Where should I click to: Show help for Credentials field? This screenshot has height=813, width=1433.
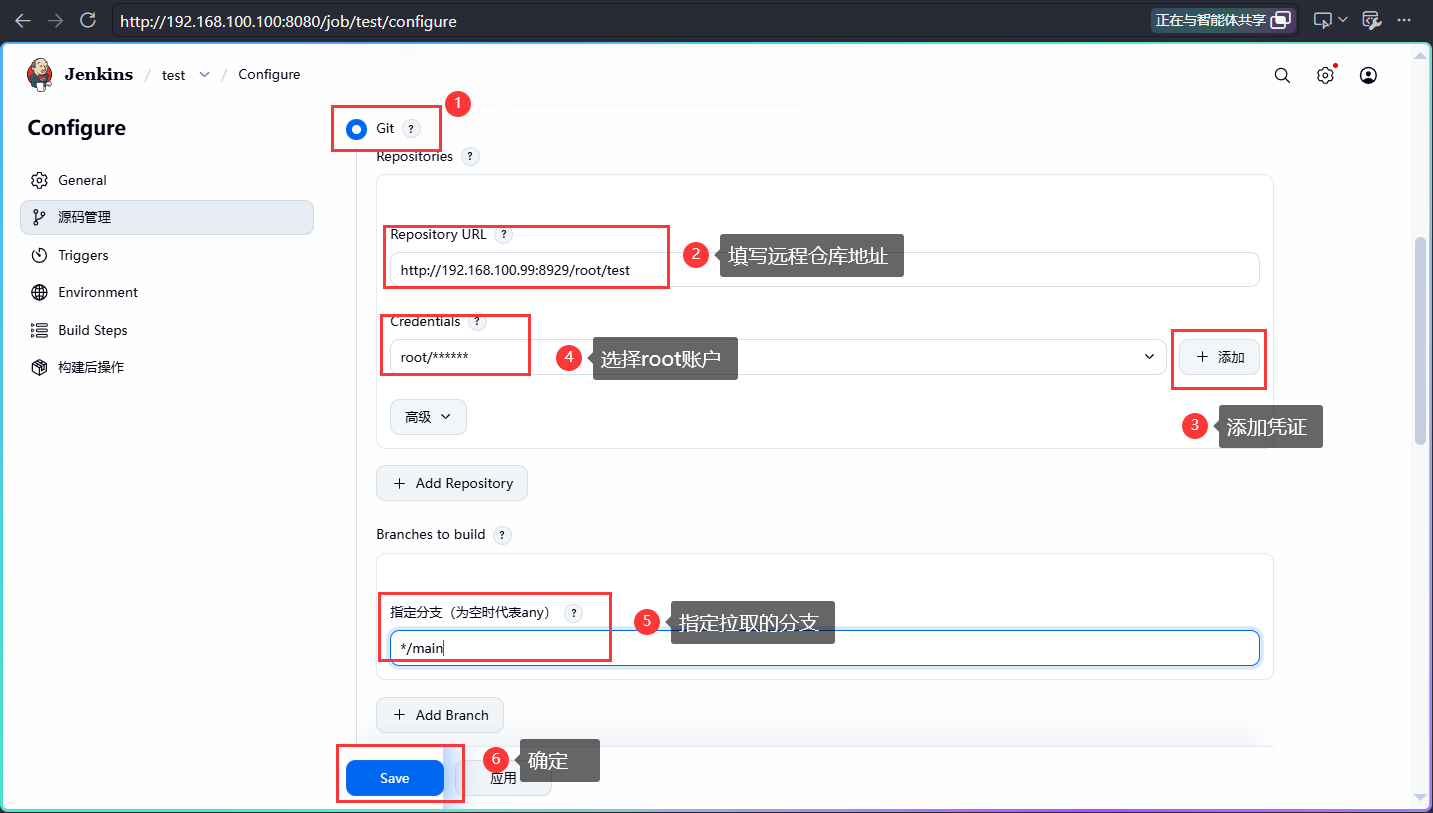coord(477,322)
